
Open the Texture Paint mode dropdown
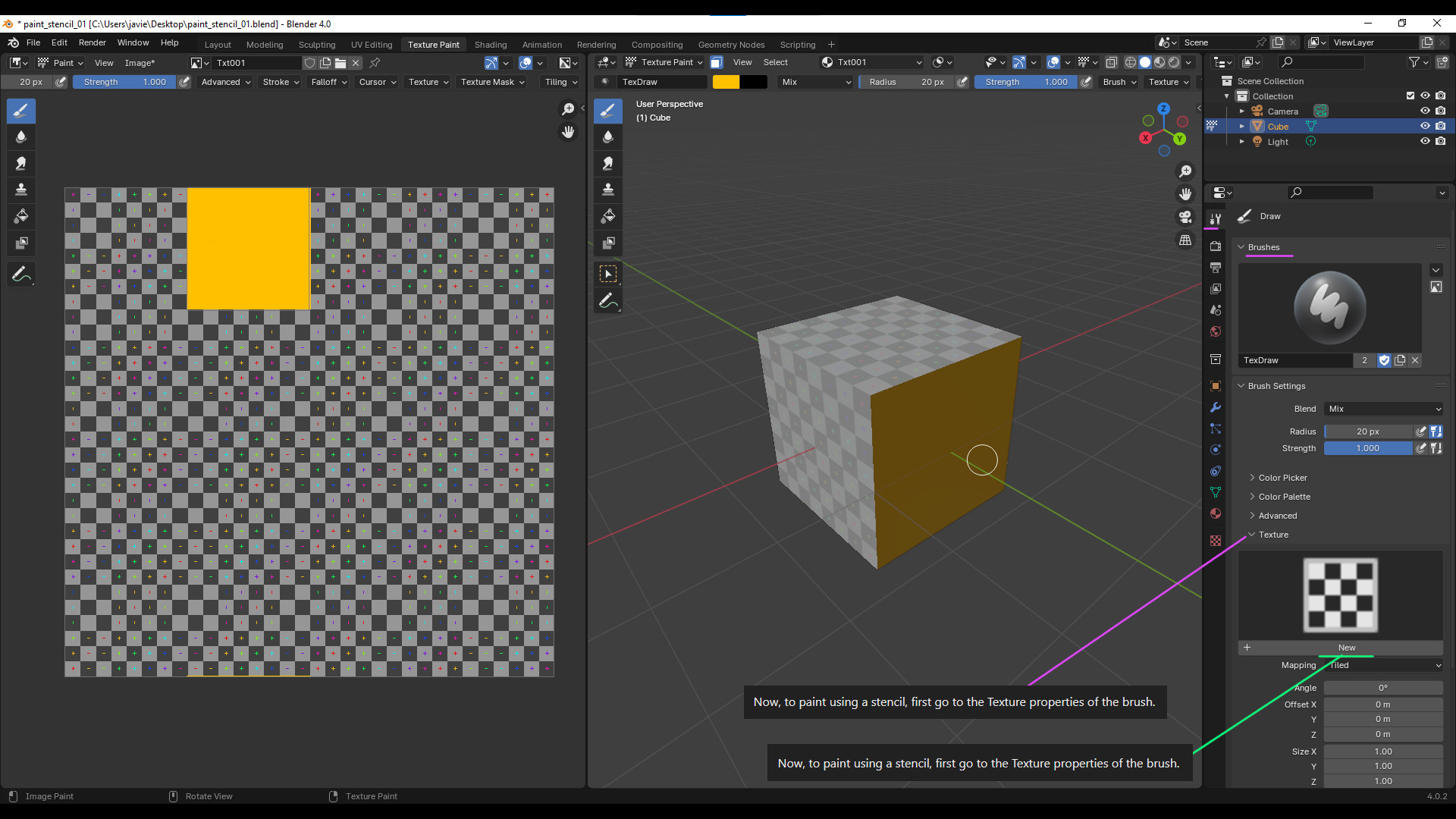[x=664, y=62]
